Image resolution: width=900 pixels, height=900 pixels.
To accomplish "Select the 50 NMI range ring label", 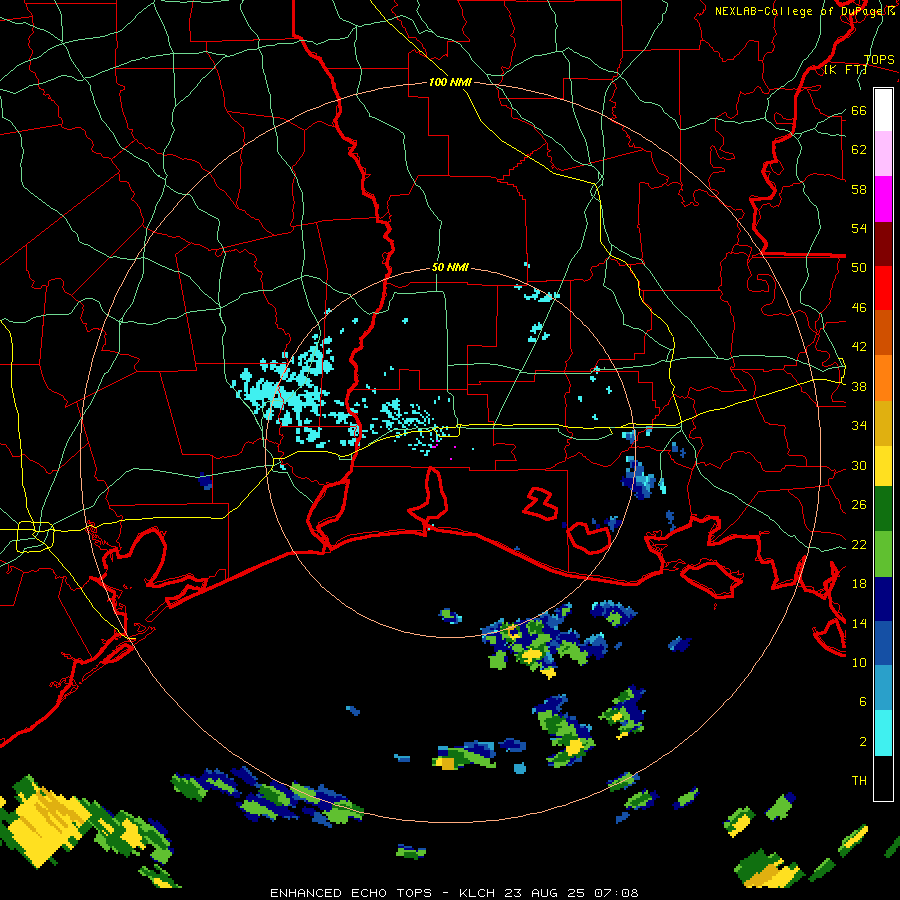I will tap(451, 267).
